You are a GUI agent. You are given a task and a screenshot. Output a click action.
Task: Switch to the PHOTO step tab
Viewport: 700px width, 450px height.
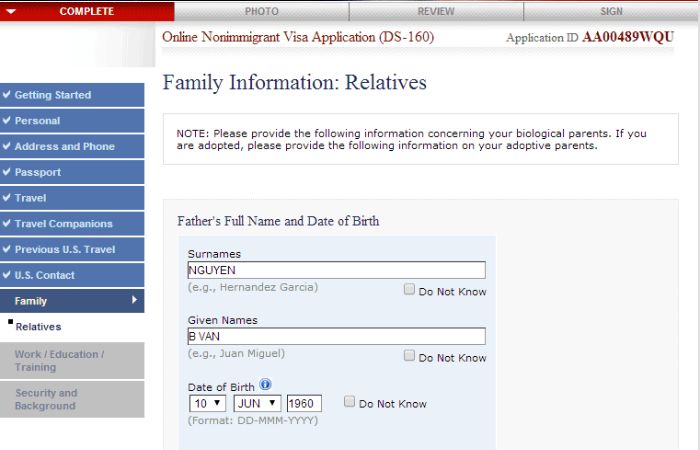point(261,11)
